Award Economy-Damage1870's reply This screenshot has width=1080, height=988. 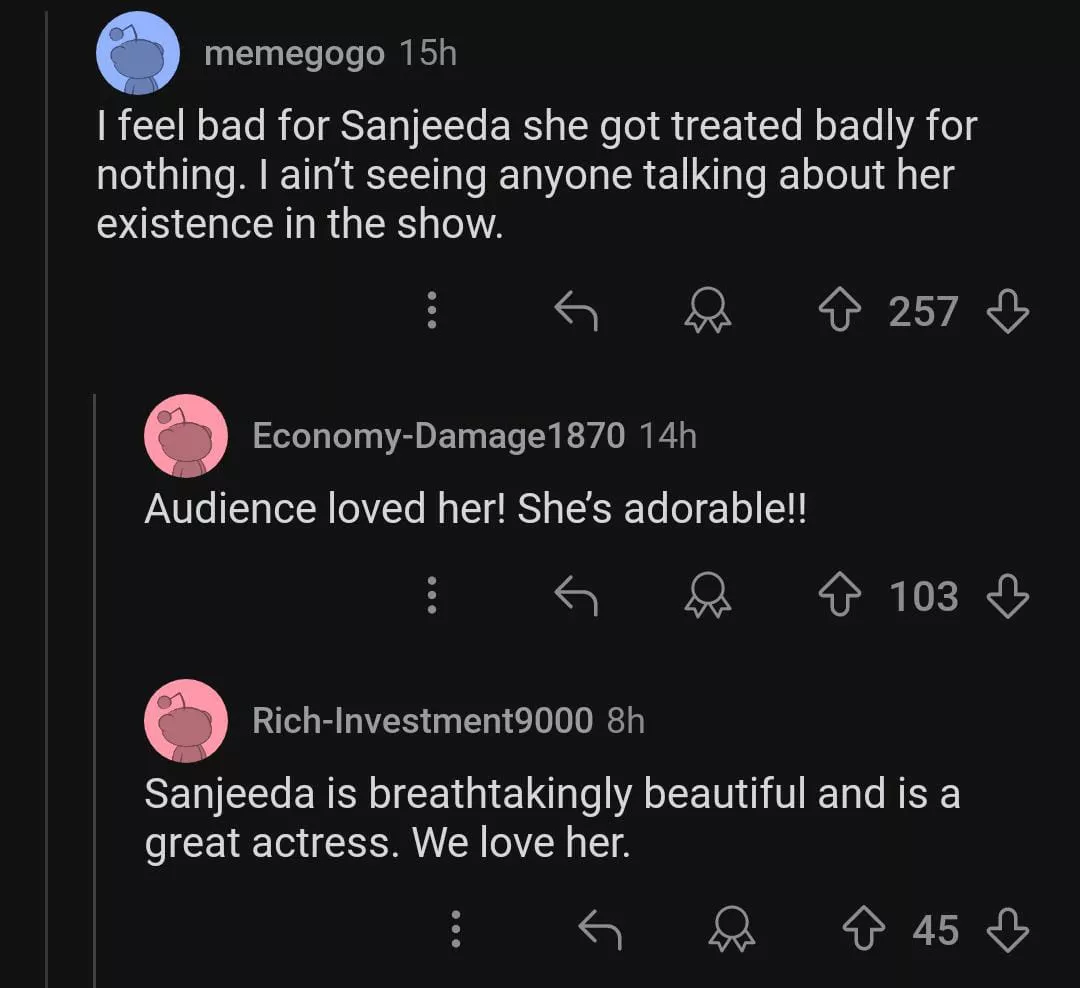pos(707,598)
